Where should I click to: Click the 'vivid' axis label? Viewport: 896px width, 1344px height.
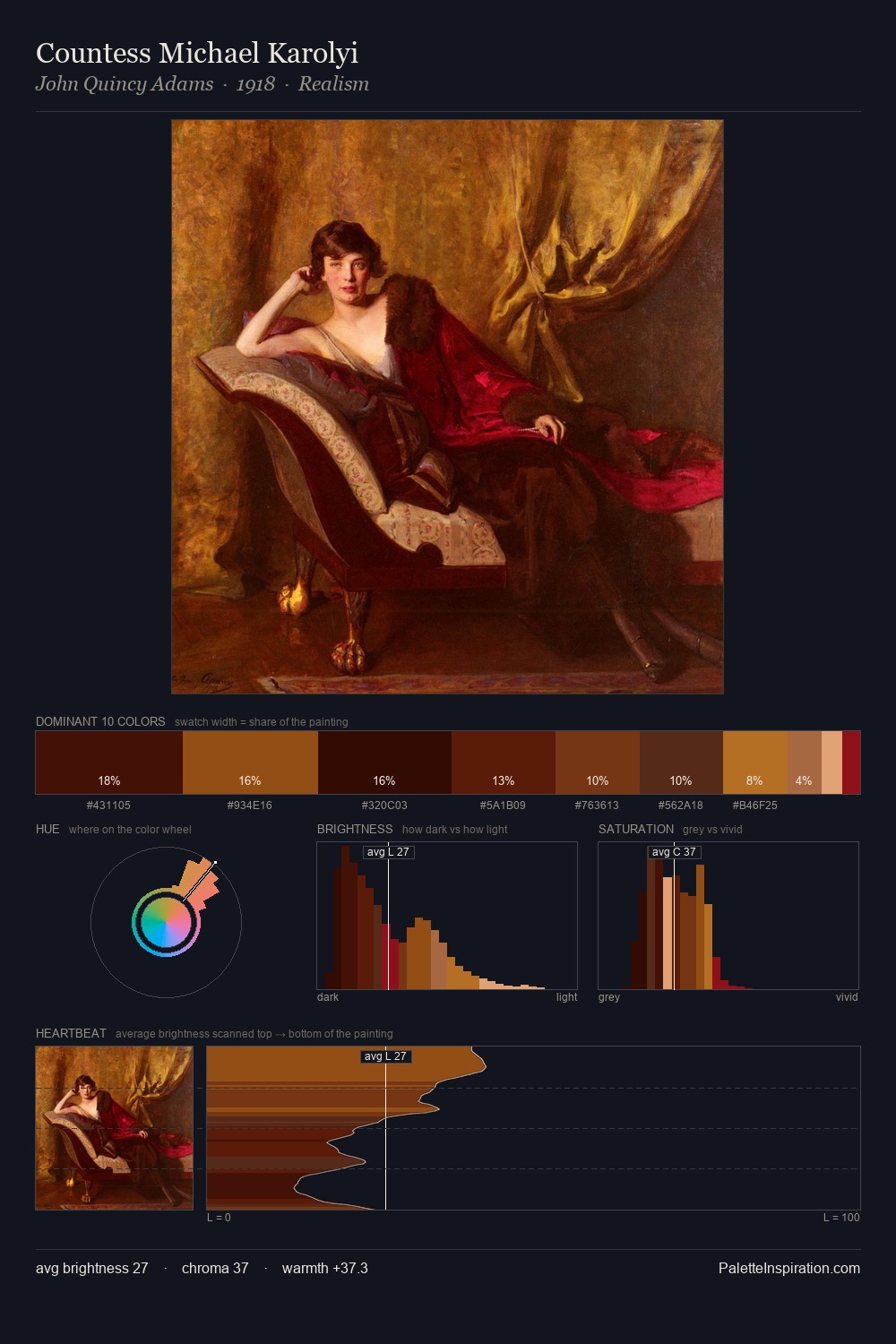[847, 997]
